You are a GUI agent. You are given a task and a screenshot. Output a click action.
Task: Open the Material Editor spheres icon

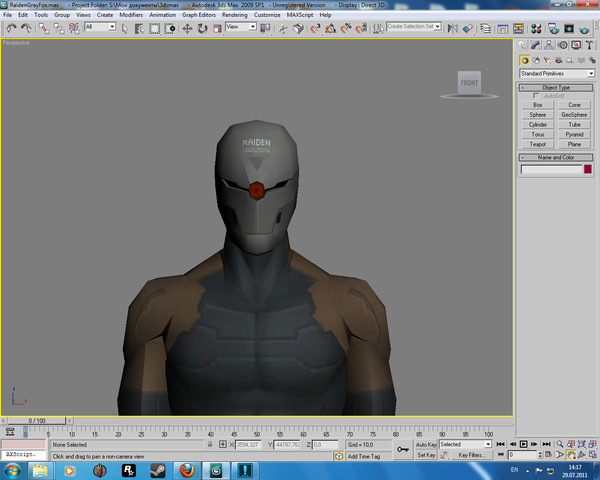[536, 29]
